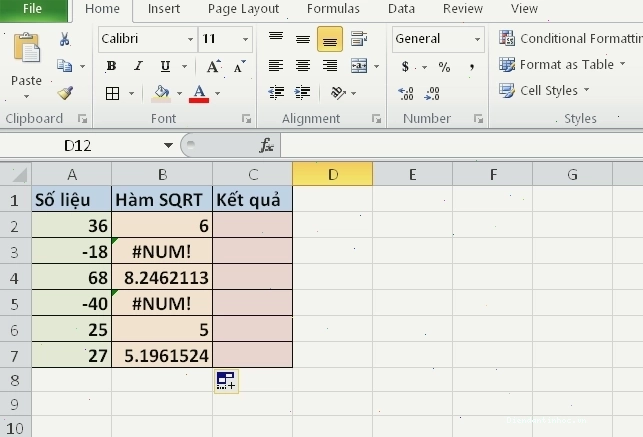This screenshot has height=437, width=643.
Task: Apply Accounting Number Format dollar sign
Action: (406, 66)
